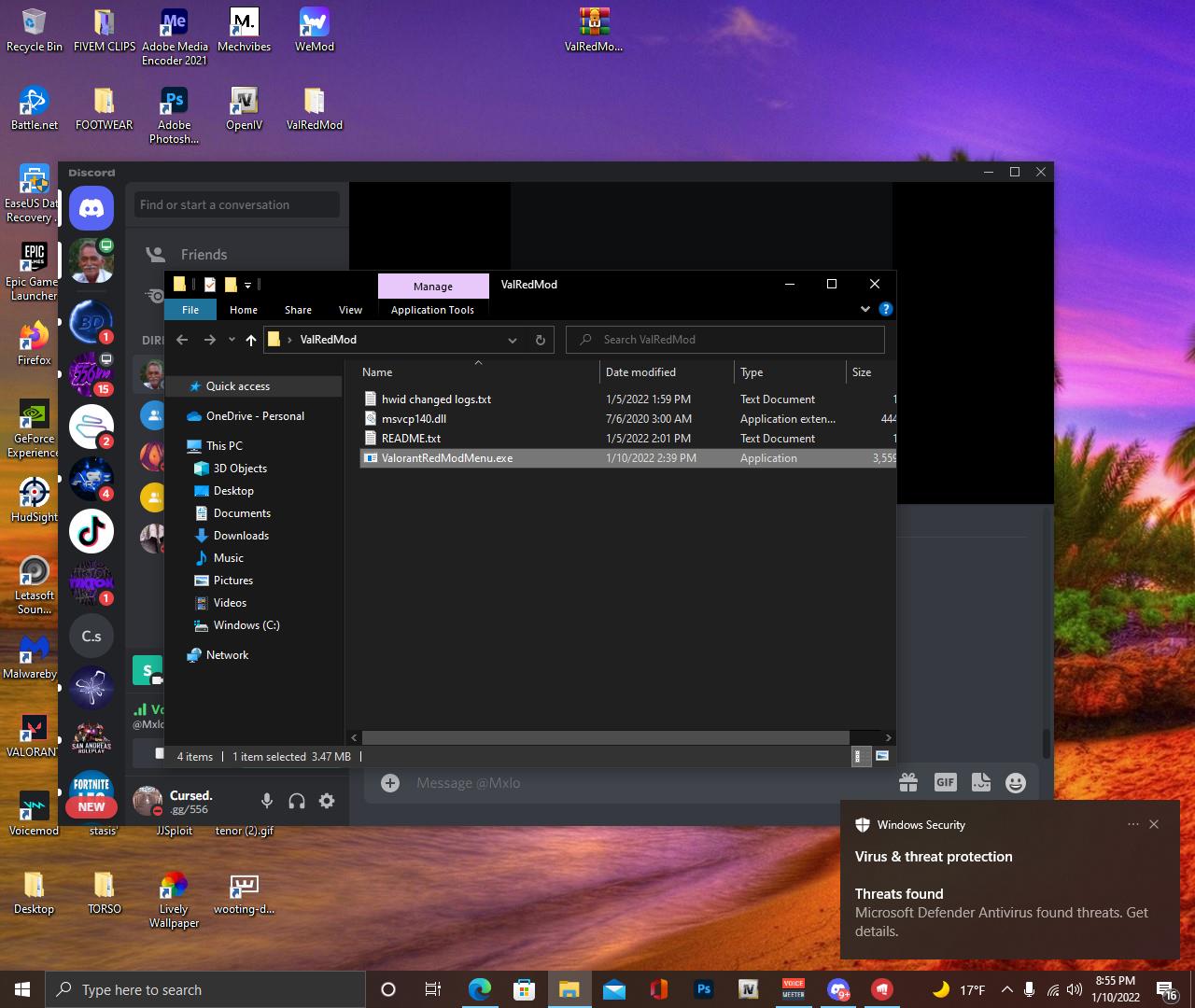1195x1008 pixels.
Task: Open the View ribbon tab
Action: [350, 310]
